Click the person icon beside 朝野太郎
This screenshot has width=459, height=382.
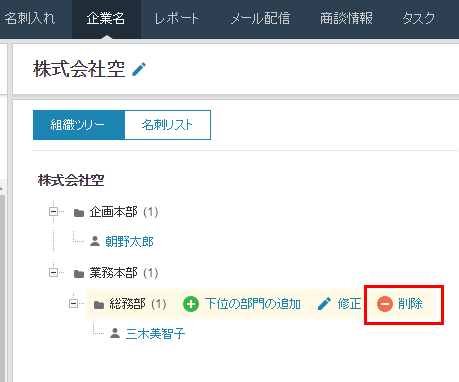pos(95,241)
